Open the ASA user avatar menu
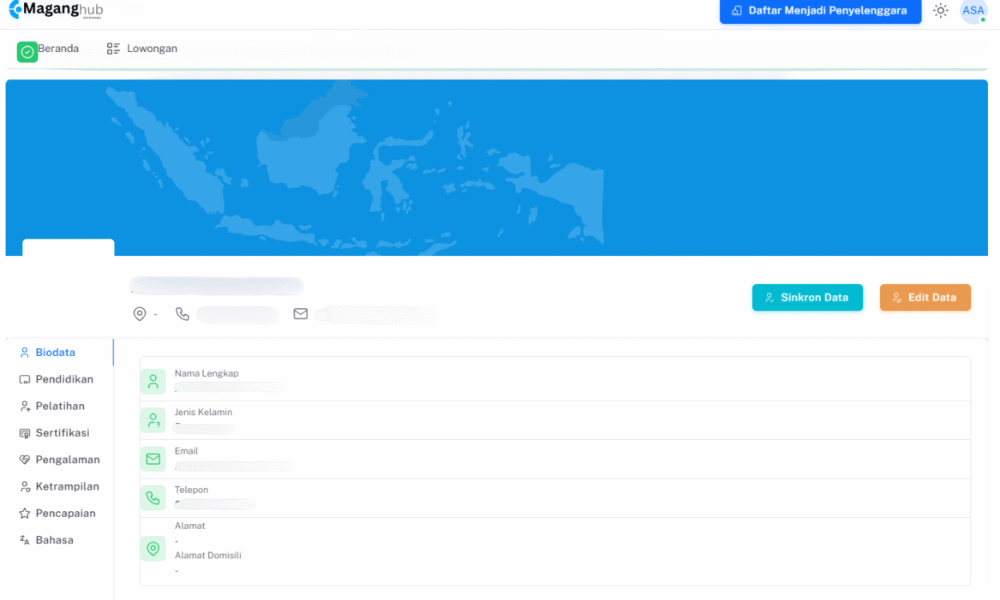The width and height of the screenshot is (1000, 600). (973, 11)
